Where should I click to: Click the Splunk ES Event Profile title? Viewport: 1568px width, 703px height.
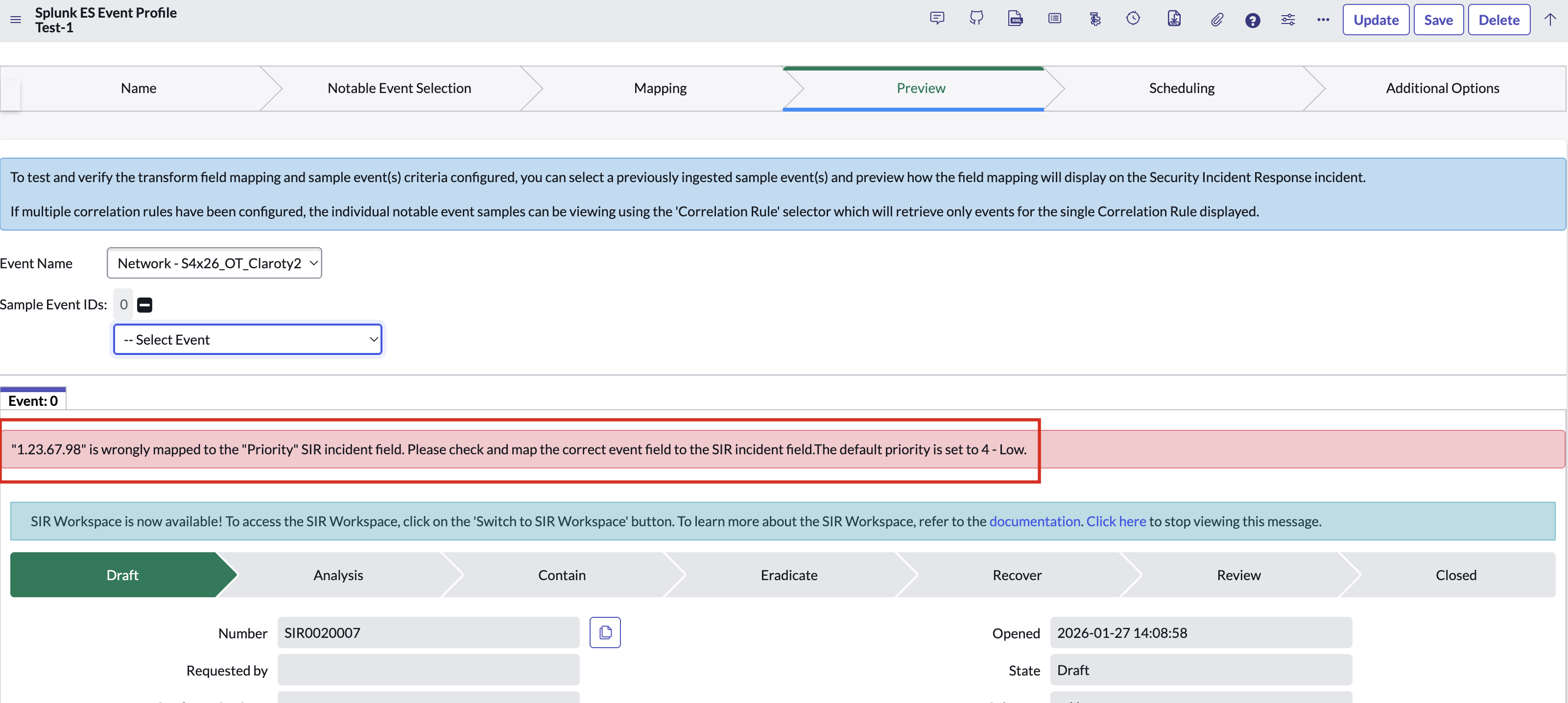[106, 13]
